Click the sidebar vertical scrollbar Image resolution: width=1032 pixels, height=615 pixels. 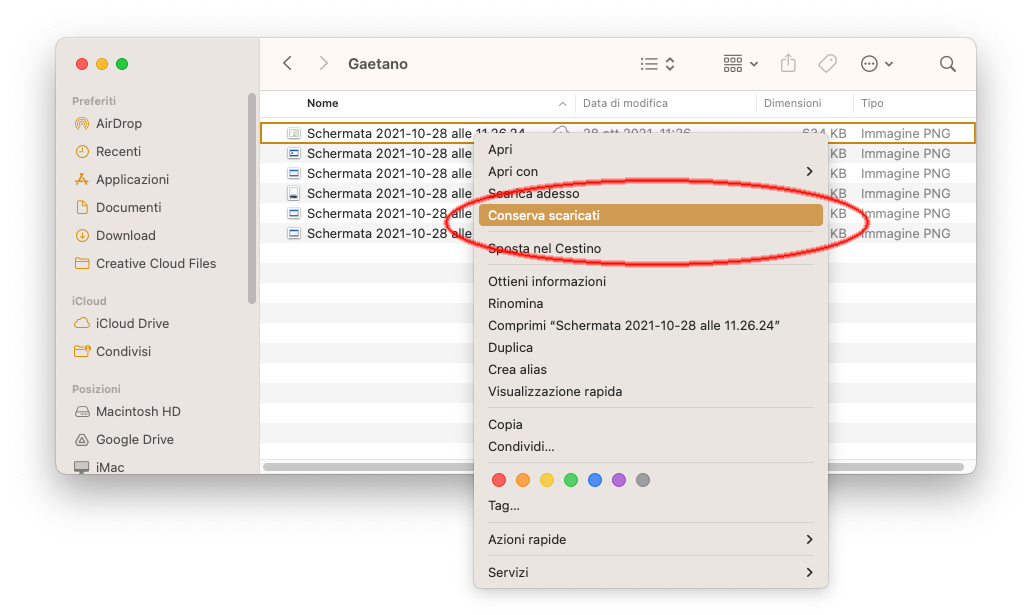(251, 199)
